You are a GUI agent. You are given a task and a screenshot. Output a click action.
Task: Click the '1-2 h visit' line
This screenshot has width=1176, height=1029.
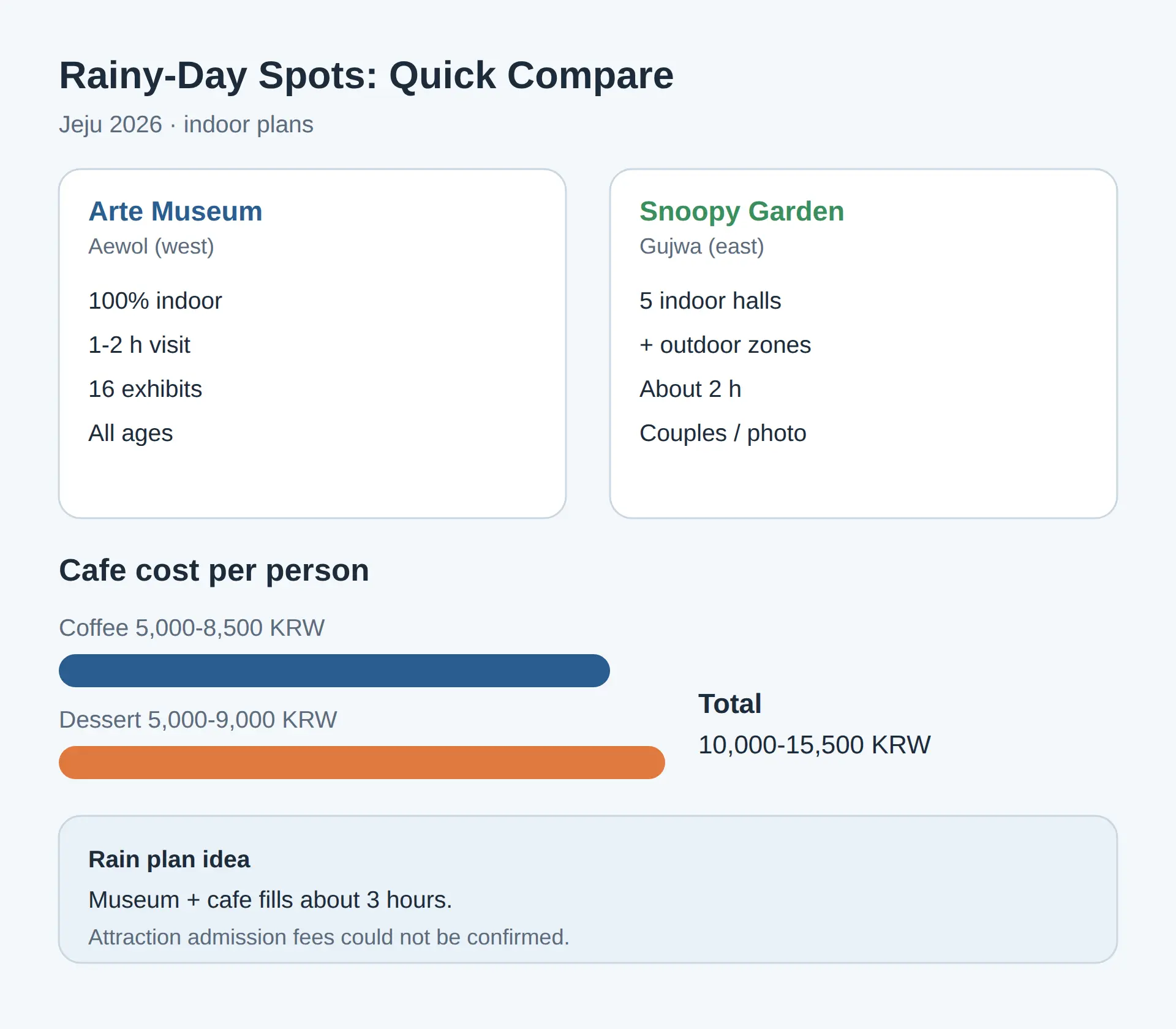(140, 345)
